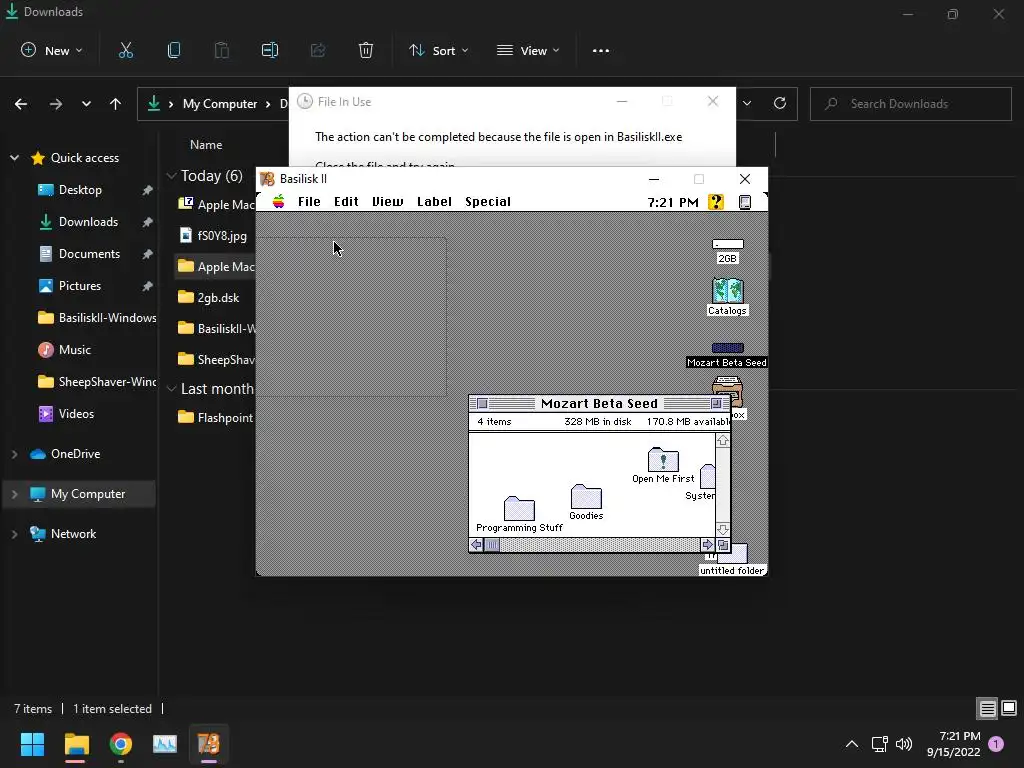Expand the OneDrive tree node
The height and width of the screenshot is (768, 1024).
(14, 454)
